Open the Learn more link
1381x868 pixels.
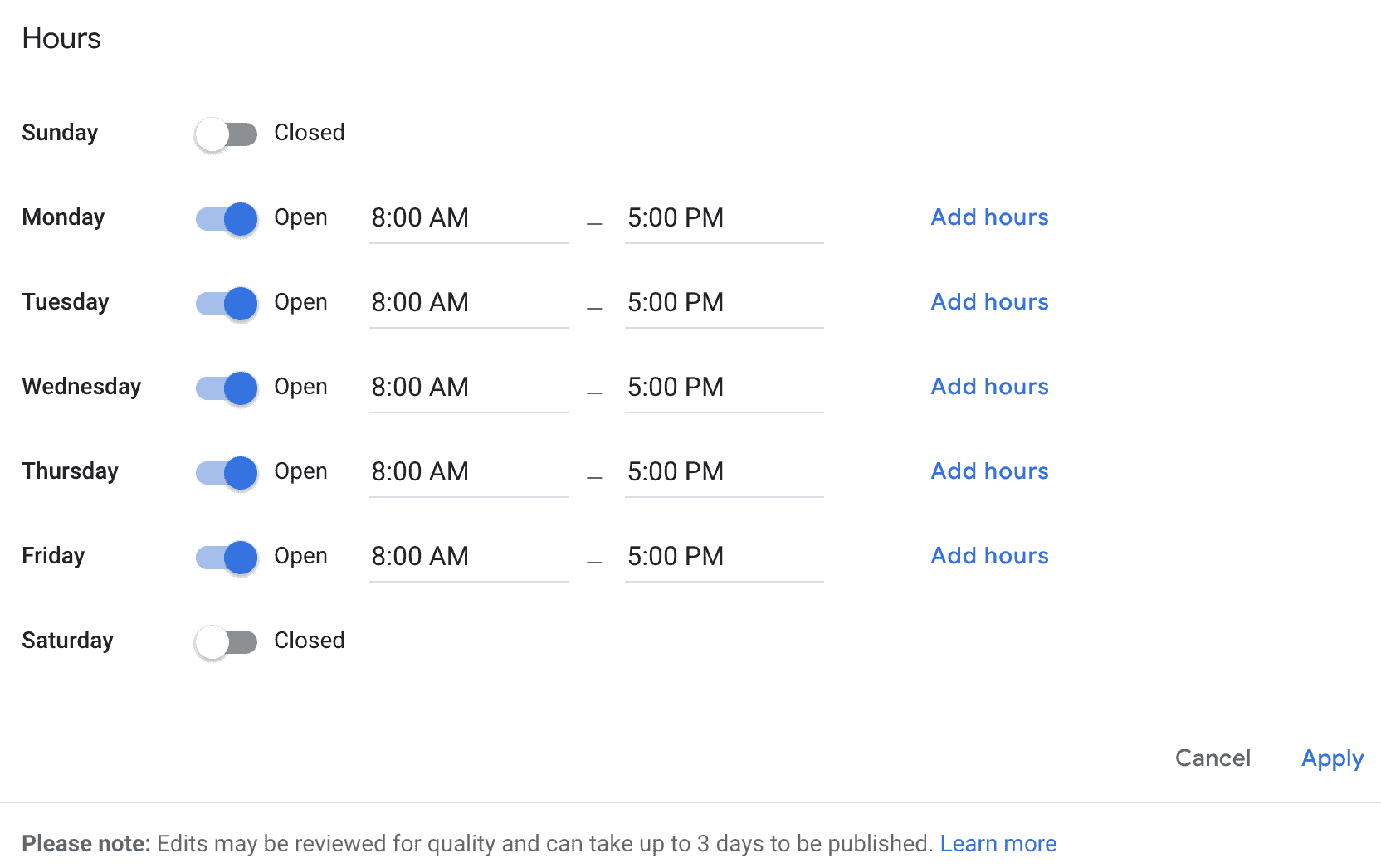click(x=998, y=843)
